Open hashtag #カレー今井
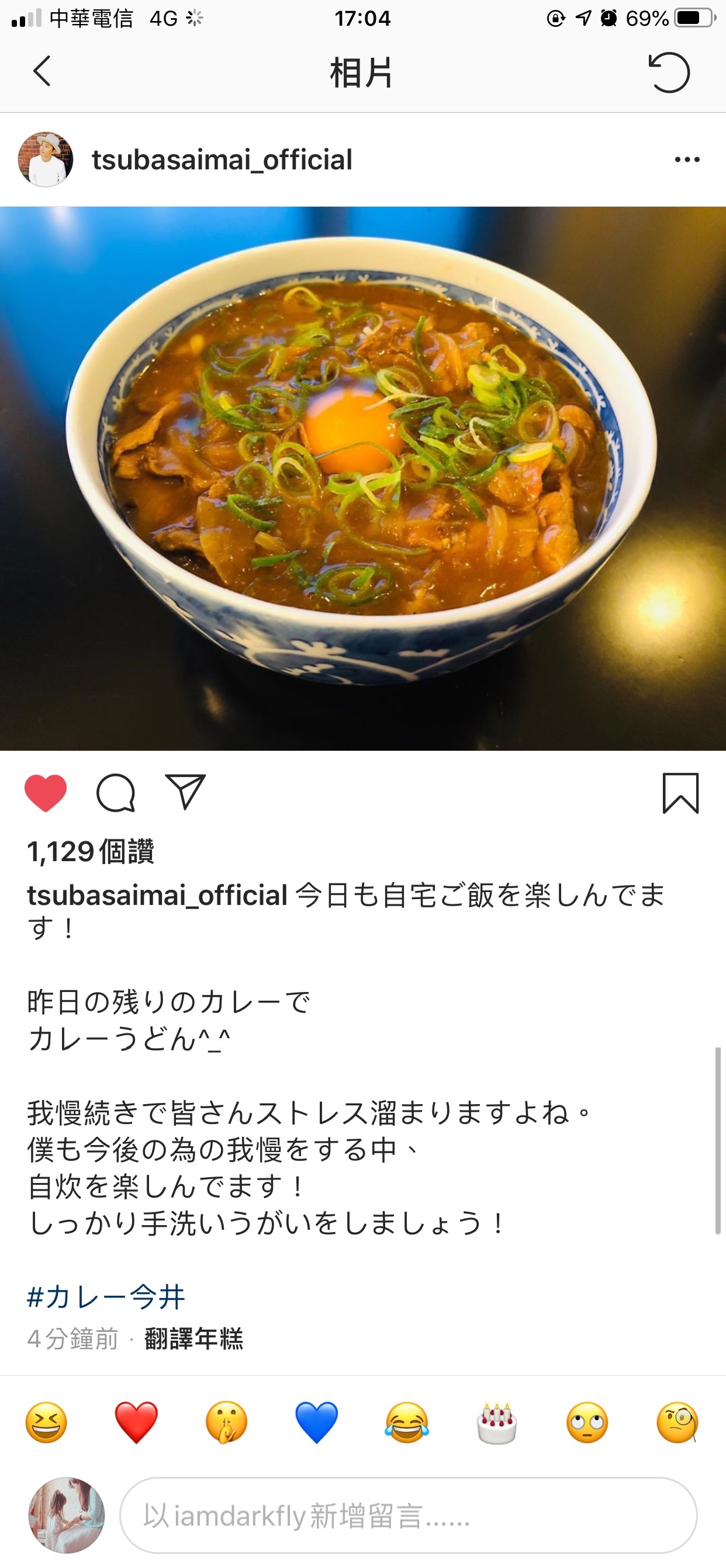726x1568 pixels. (x=106, y=1296)
